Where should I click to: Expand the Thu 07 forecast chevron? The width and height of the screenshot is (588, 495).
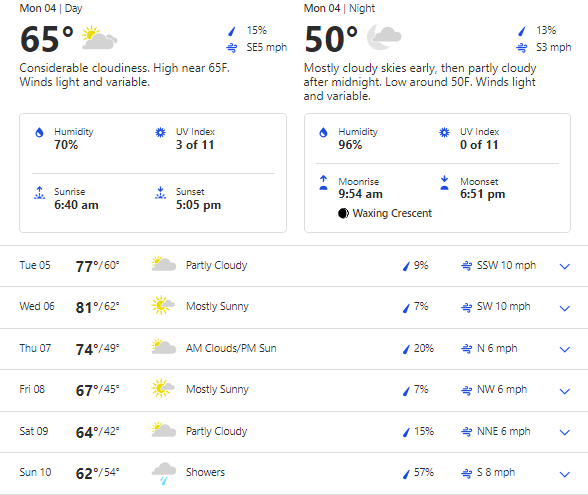click(x=564, y=350)
